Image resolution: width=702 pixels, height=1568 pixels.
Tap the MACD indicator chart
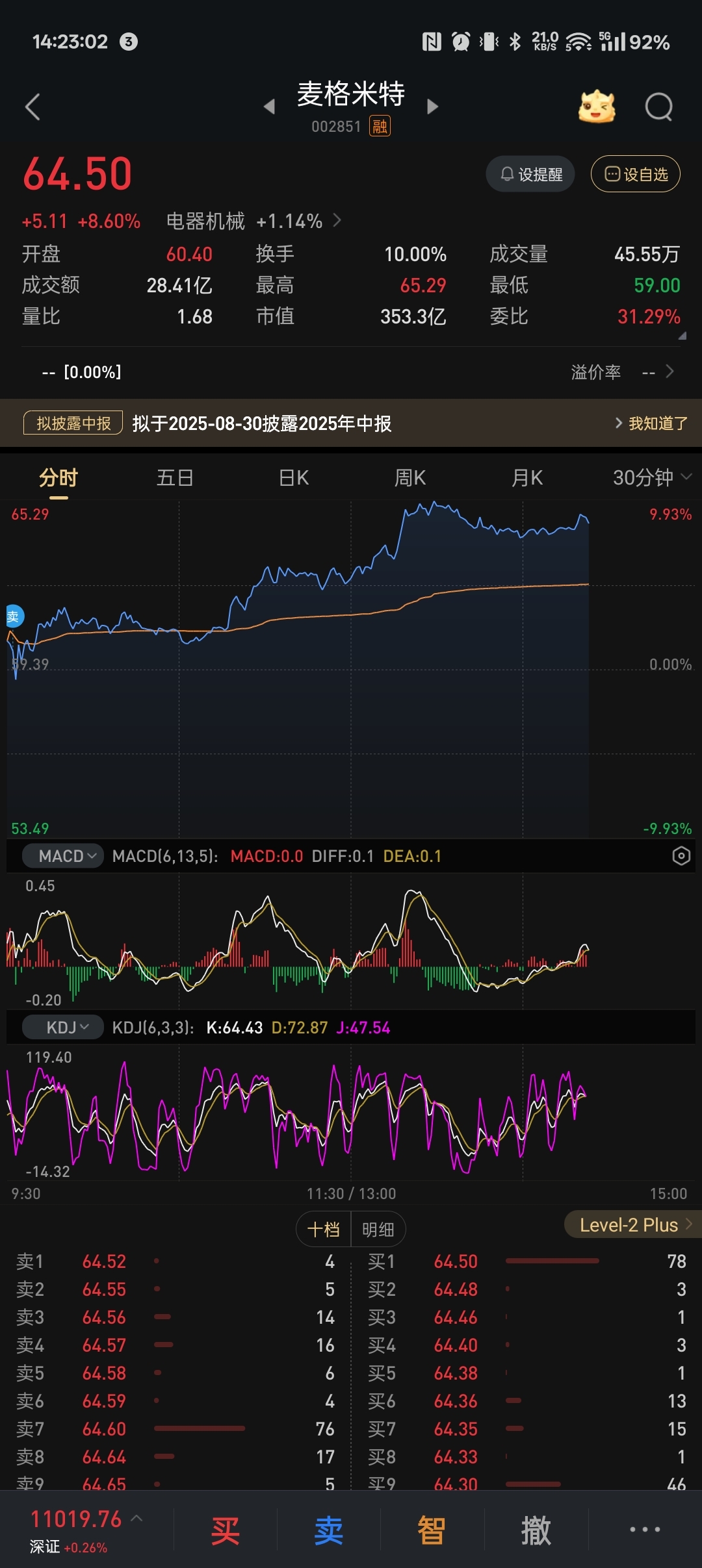pos(351,940)
